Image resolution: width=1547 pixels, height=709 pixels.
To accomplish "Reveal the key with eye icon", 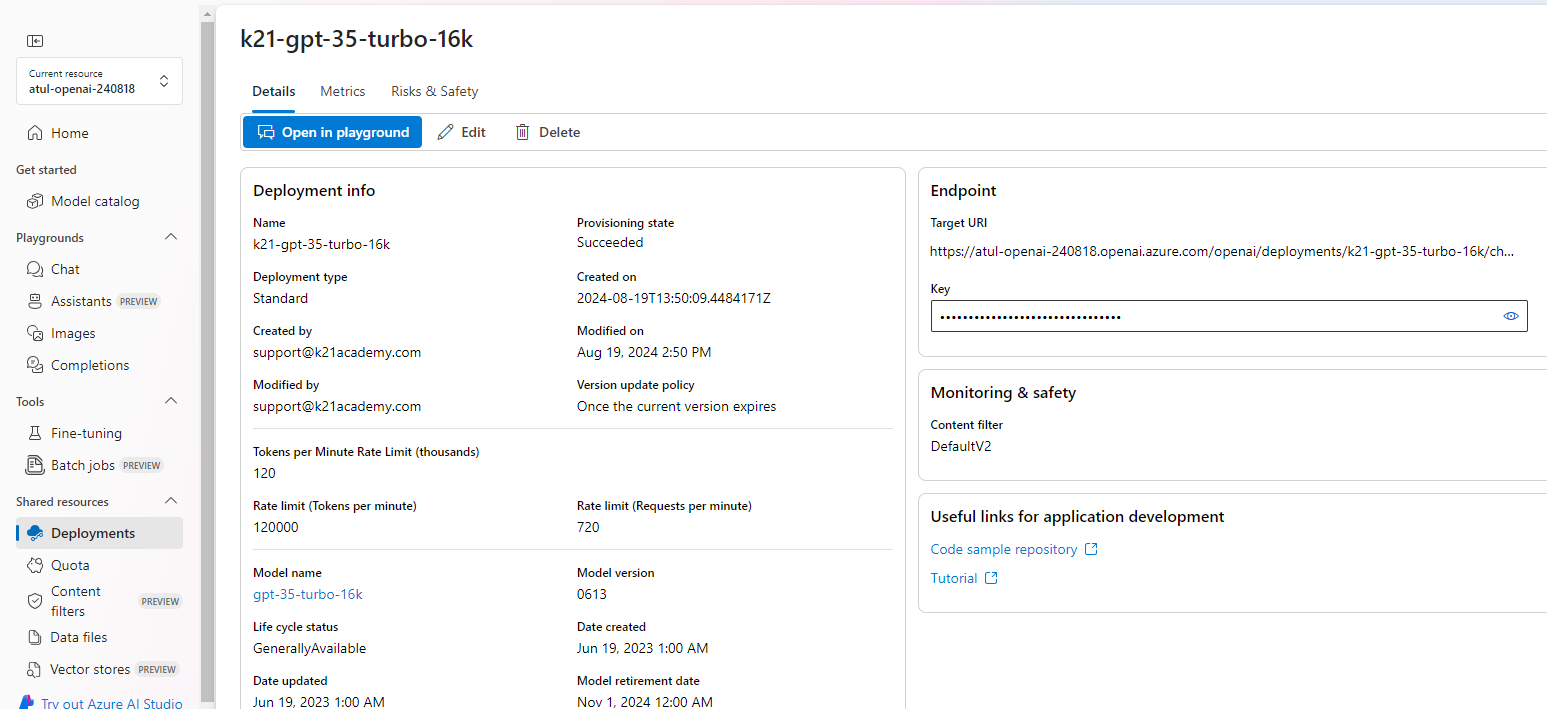I will pos(1510,316).
